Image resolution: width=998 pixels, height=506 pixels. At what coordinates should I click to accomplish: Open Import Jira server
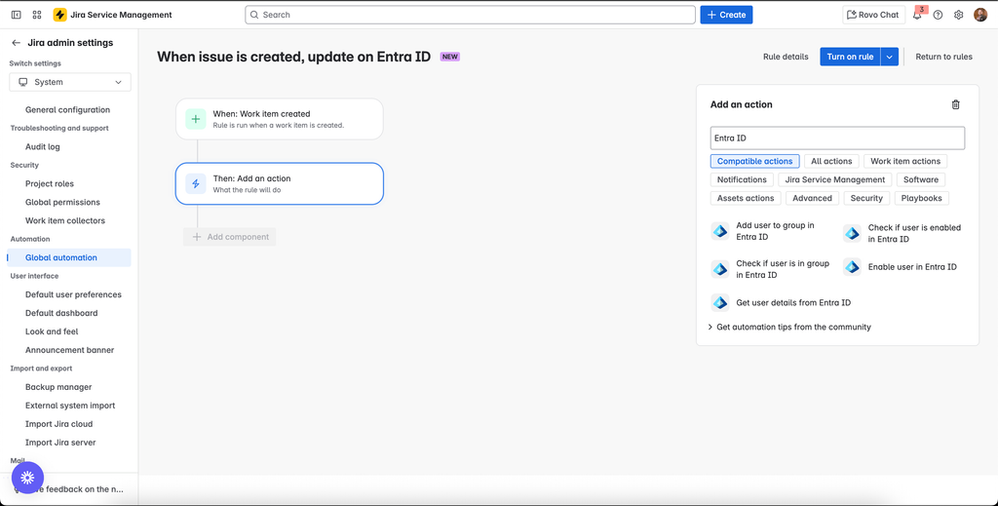60,442
